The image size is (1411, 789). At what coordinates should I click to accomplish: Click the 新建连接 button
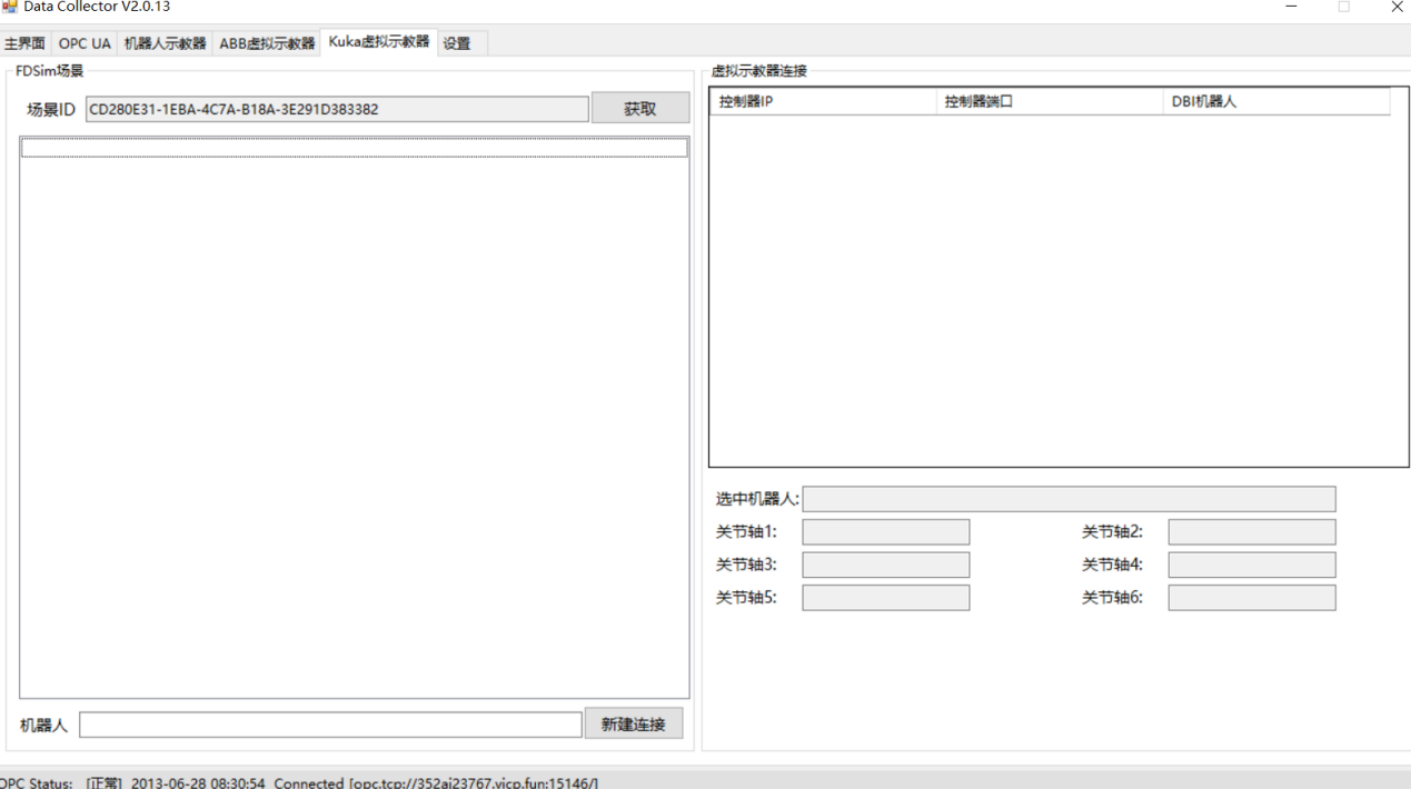[633, 725]
